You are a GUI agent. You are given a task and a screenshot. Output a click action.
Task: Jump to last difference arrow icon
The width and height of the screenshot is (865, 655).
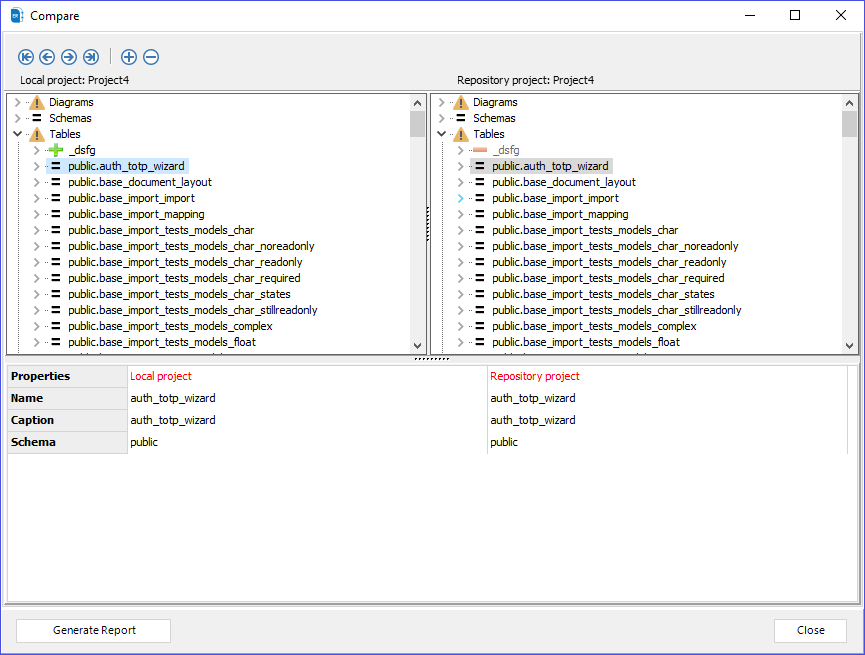(91, 57)
